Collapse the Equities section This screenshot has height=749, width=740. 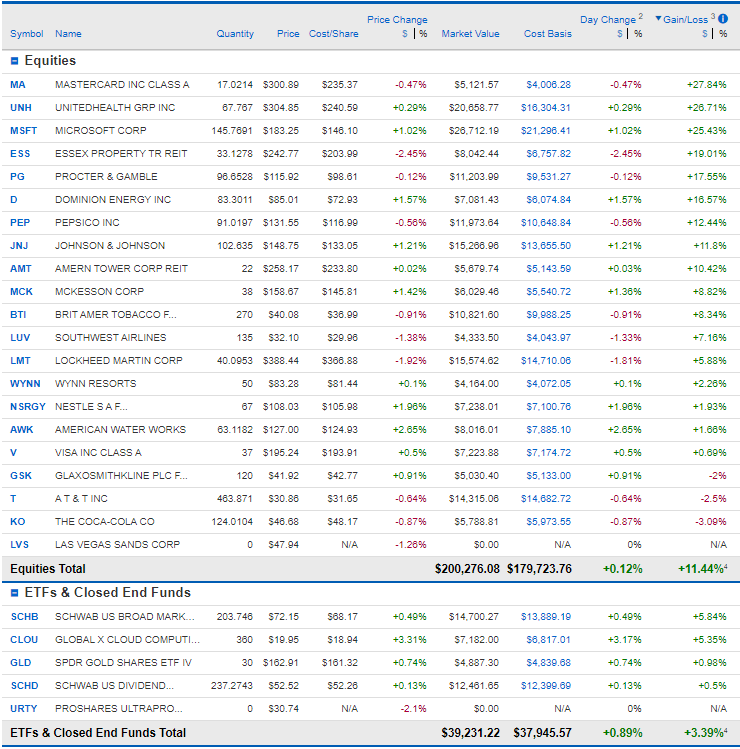click(14, 61)
